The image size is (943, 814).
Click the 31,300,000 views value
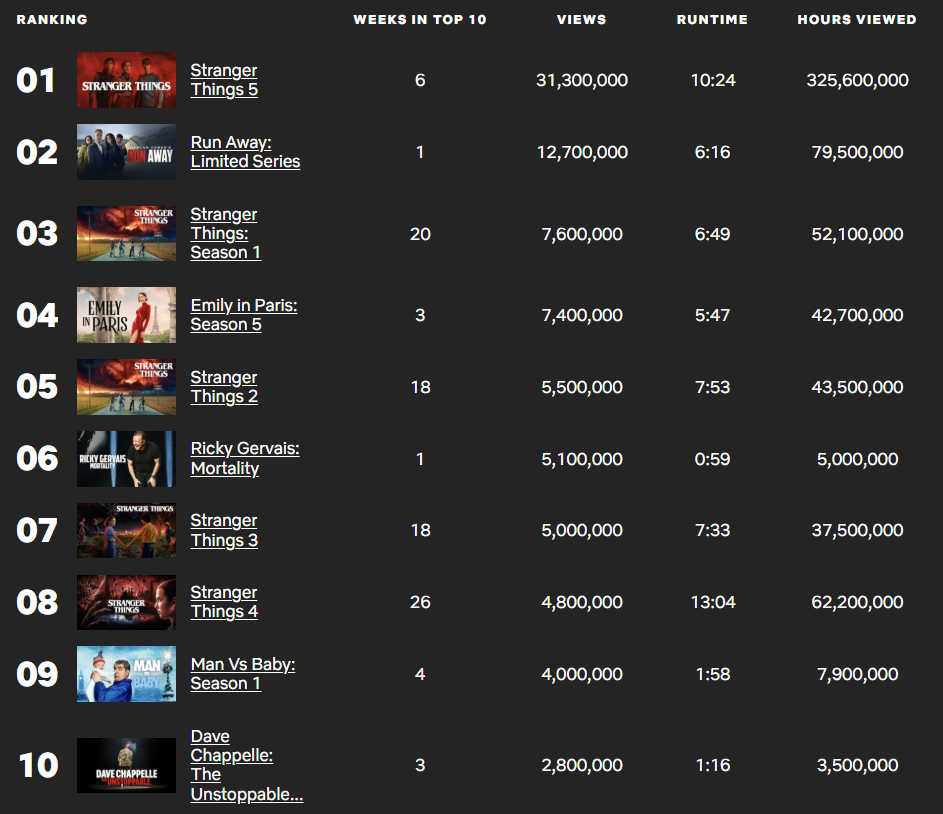[x=582, y=80]
